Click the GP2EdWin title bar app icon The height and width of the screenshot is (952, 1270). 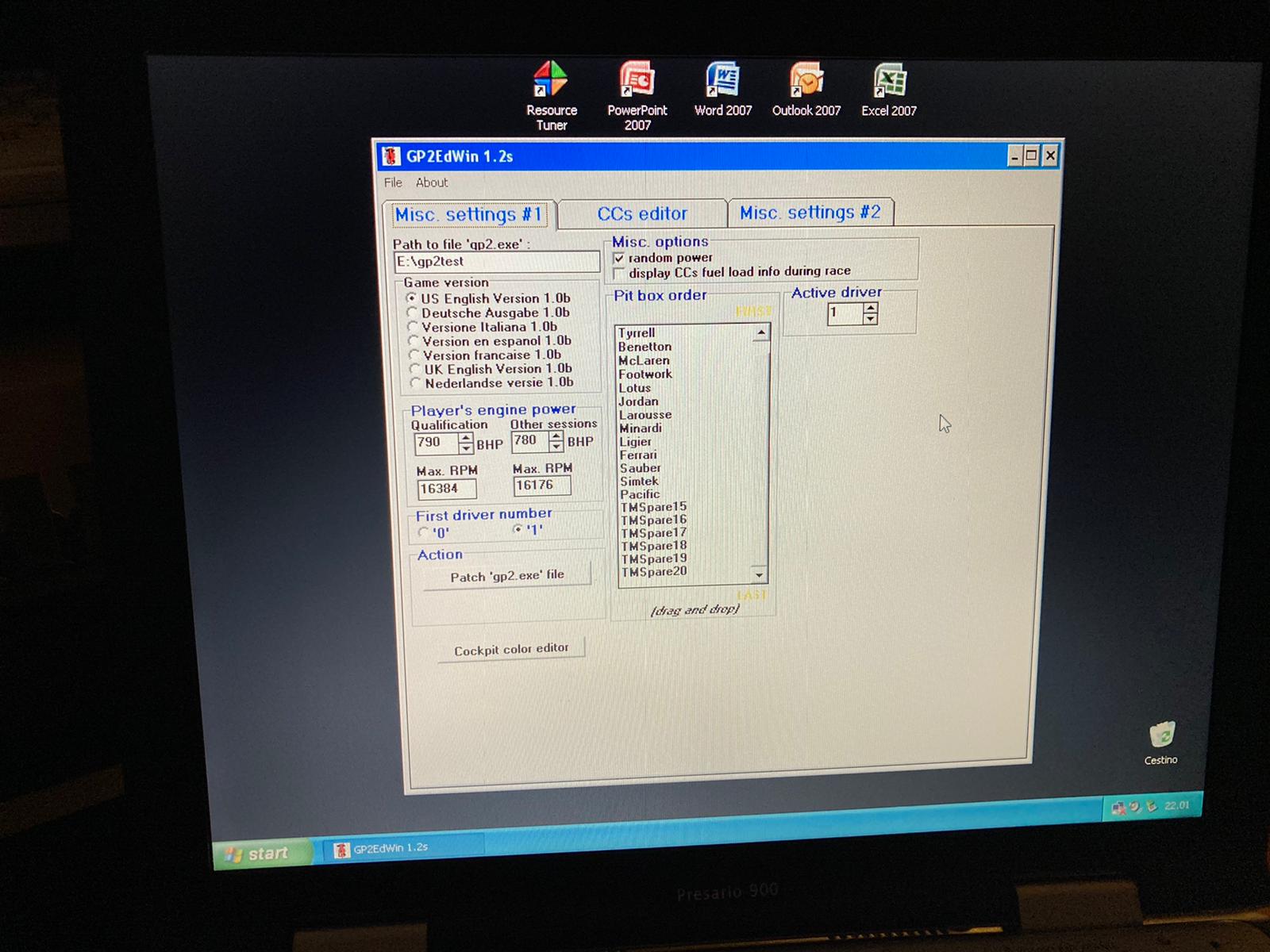pyautogui.click(x=391, y=156)
